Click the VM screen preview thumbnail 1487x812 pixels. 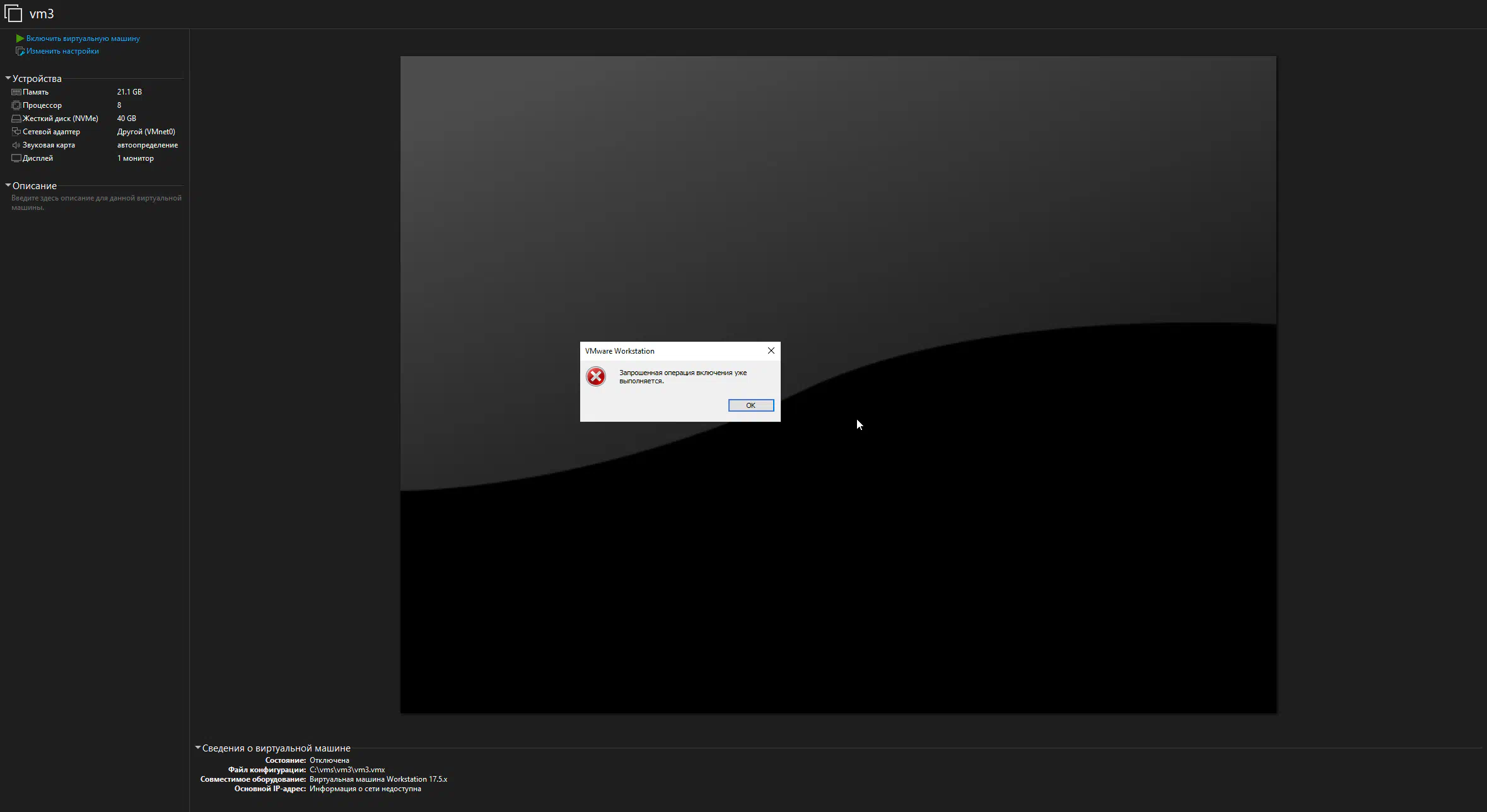[838, 385]
